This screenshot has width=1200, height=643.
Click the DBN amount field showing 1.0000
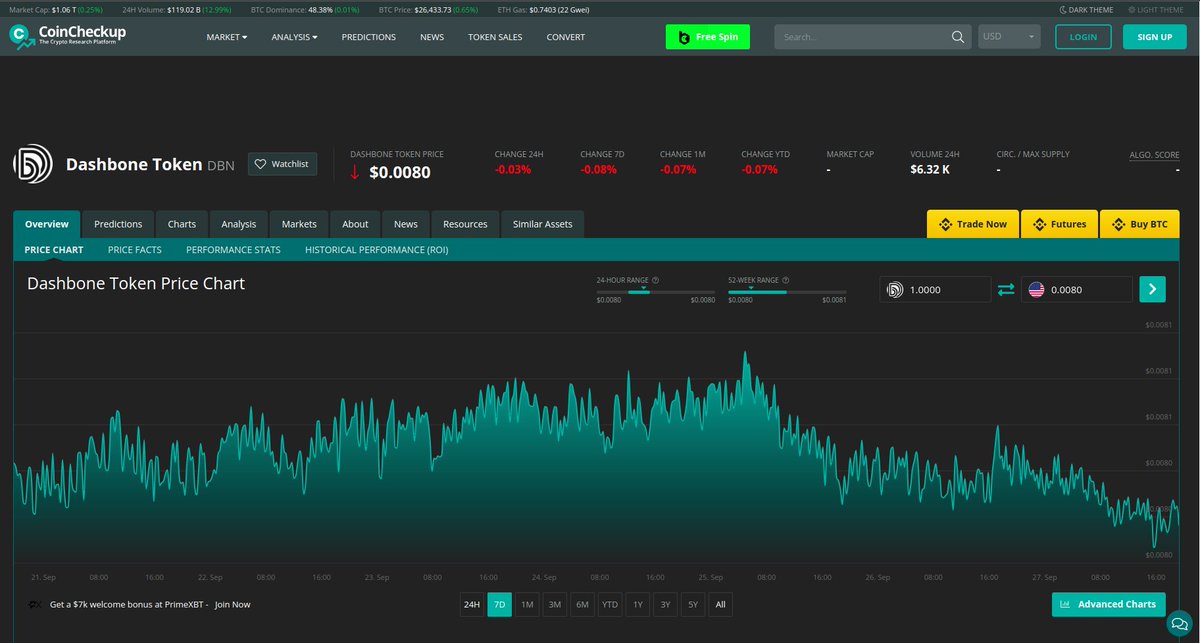(x=935, y=290)
